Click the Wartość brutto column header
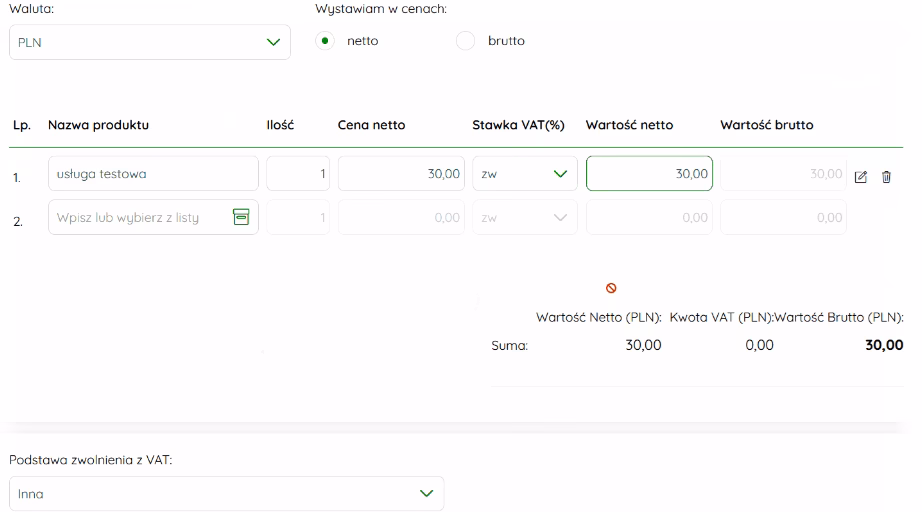The image size is (922, 512). tap(766, 125)
